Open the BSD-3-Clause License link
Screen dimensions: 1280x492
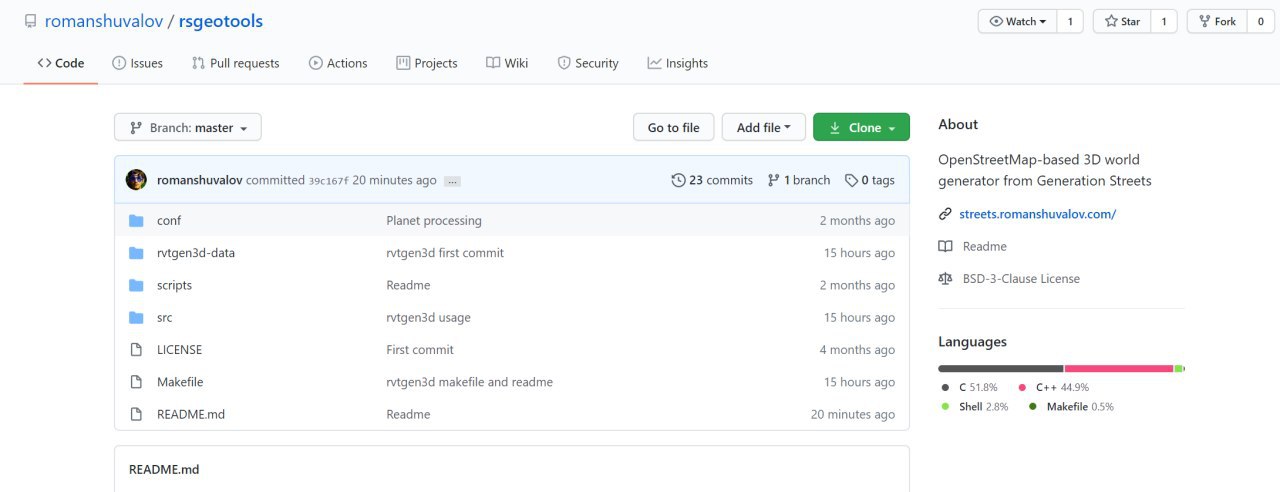point(1021,279)
